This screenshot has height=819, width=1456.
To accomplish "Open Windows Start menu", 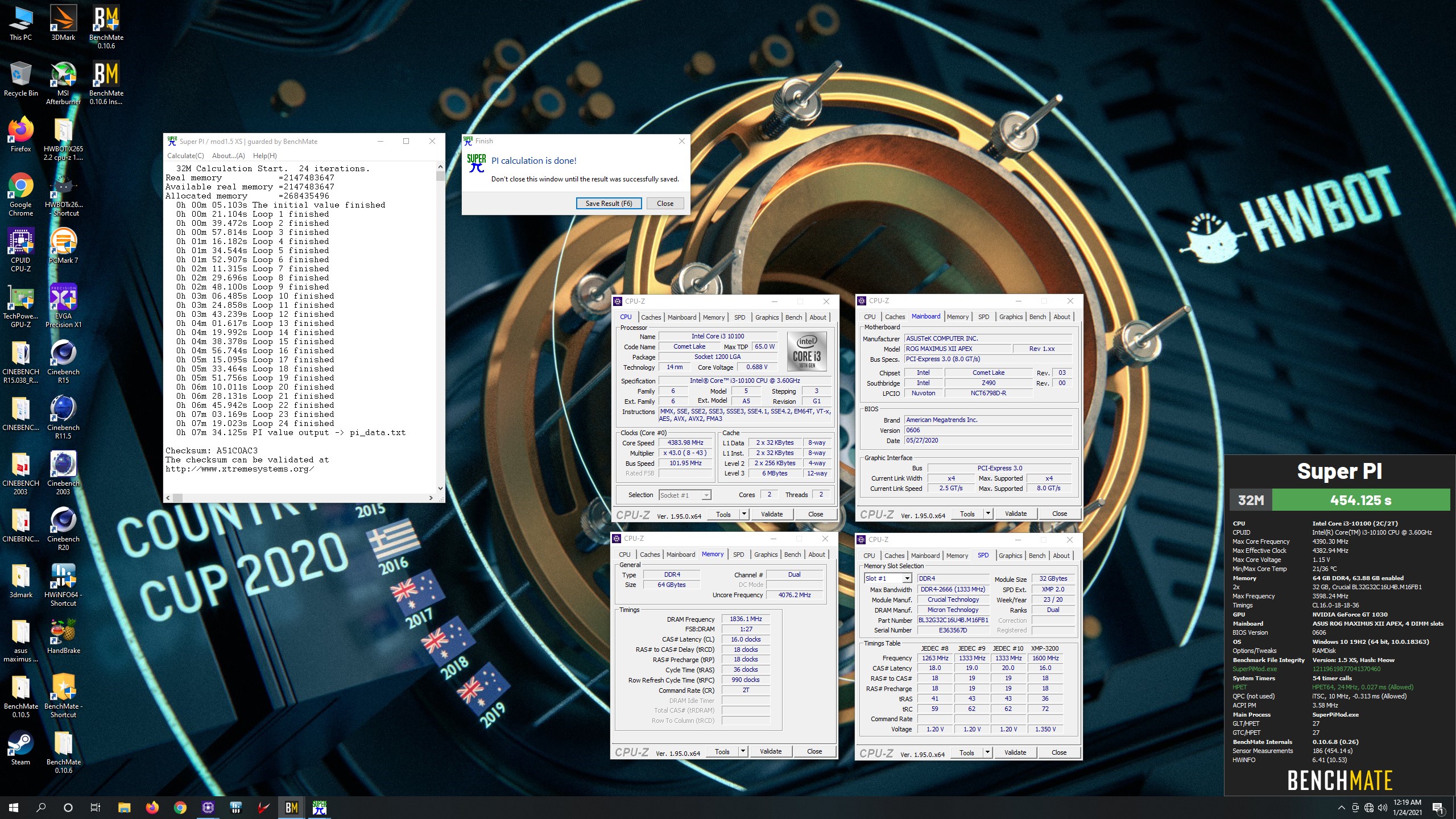I will (x=14, y=808).
